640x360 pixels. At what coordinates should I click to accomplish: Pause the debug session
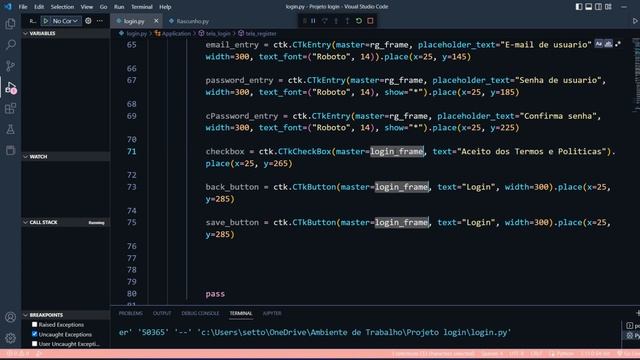(313, 21)
